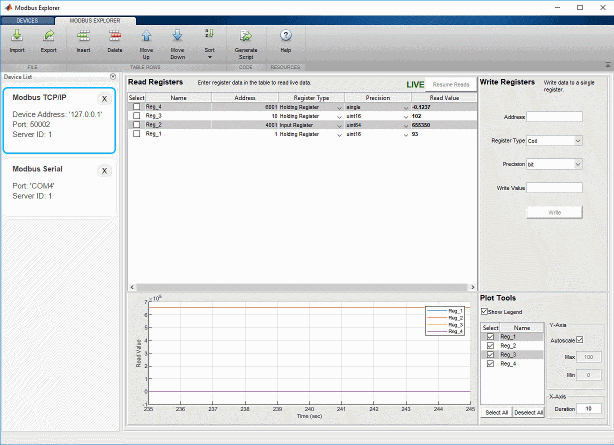Click the table horizontal scrollbar
Screen dimensions: 614x445
tap(302, 287)
